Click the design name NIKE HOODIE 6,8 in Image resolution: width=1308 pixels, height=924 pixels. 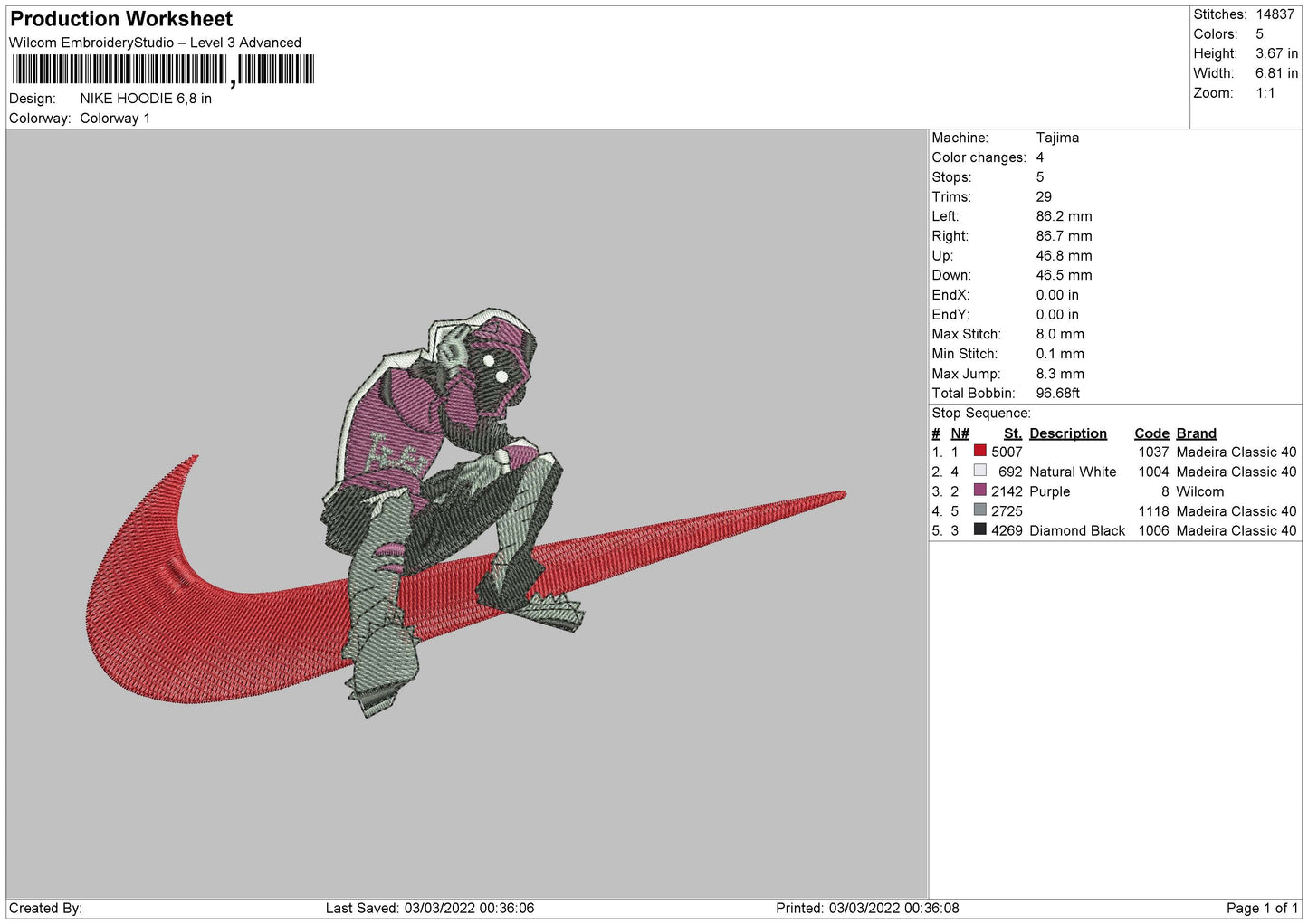146,99
